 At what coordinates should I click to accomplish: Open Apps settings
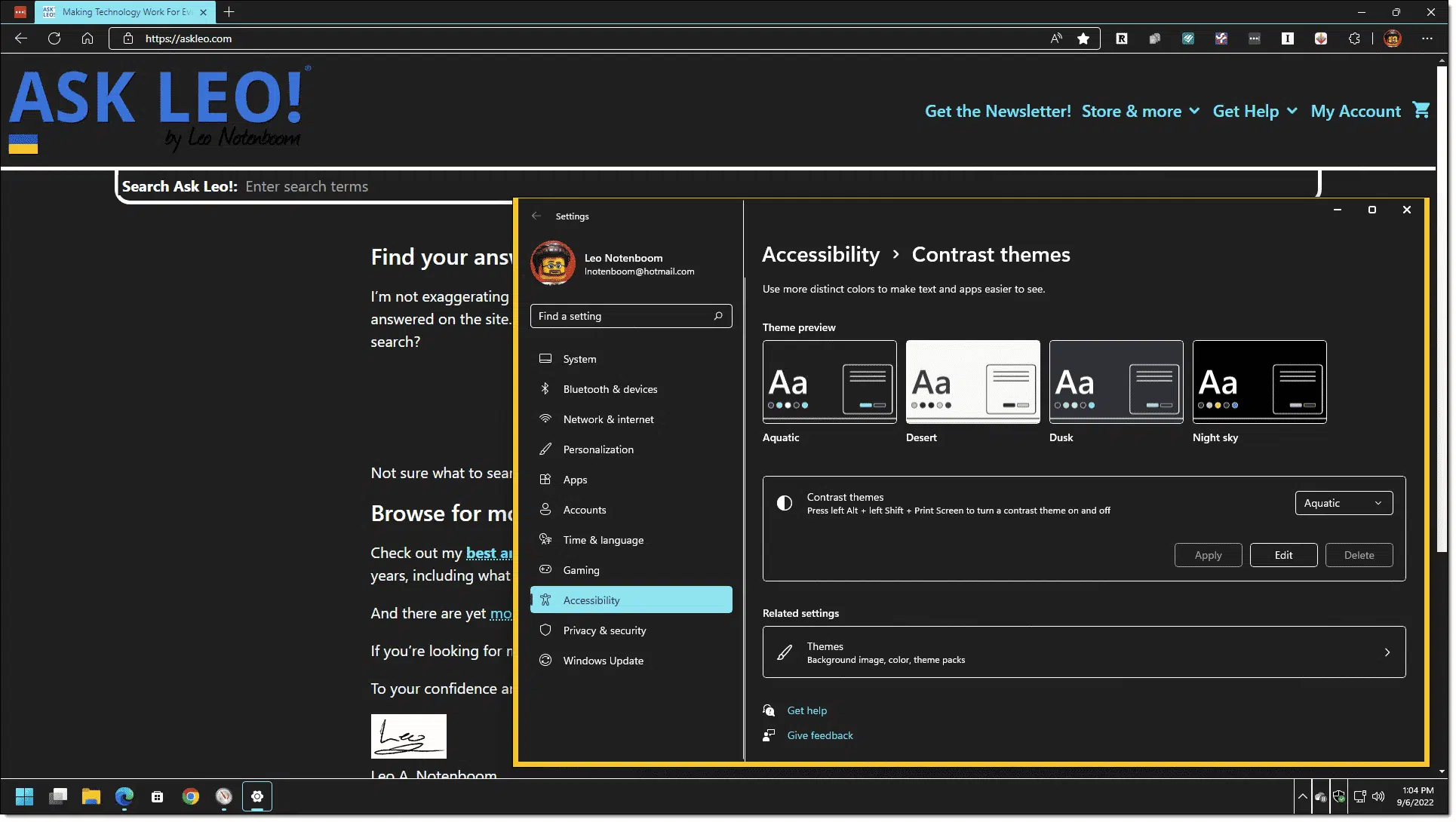point(631,480)
